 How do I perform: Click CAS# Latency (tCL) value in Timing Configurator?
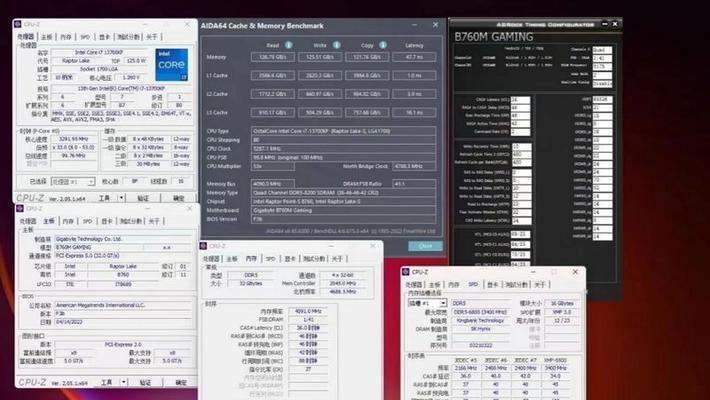pyautogui.click(x=520, y=100)
